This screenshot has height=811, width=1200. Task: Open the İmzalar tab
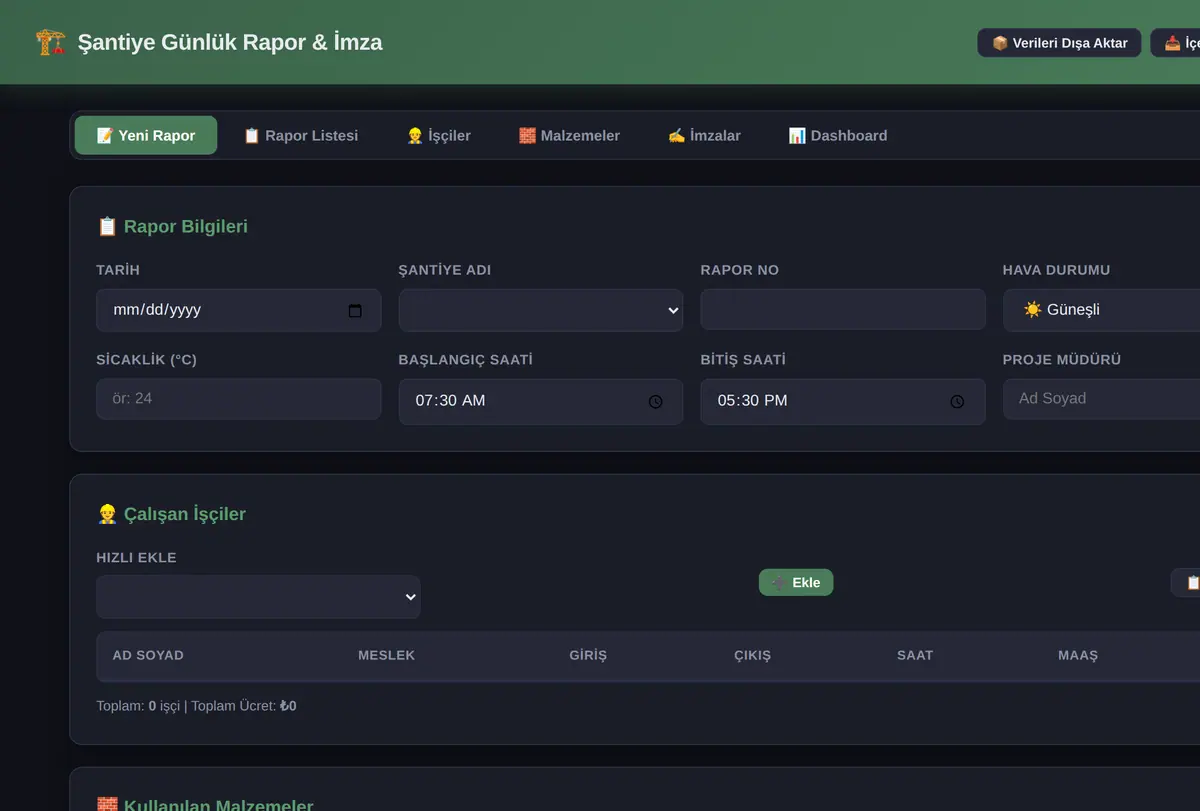tap(705, 136)
